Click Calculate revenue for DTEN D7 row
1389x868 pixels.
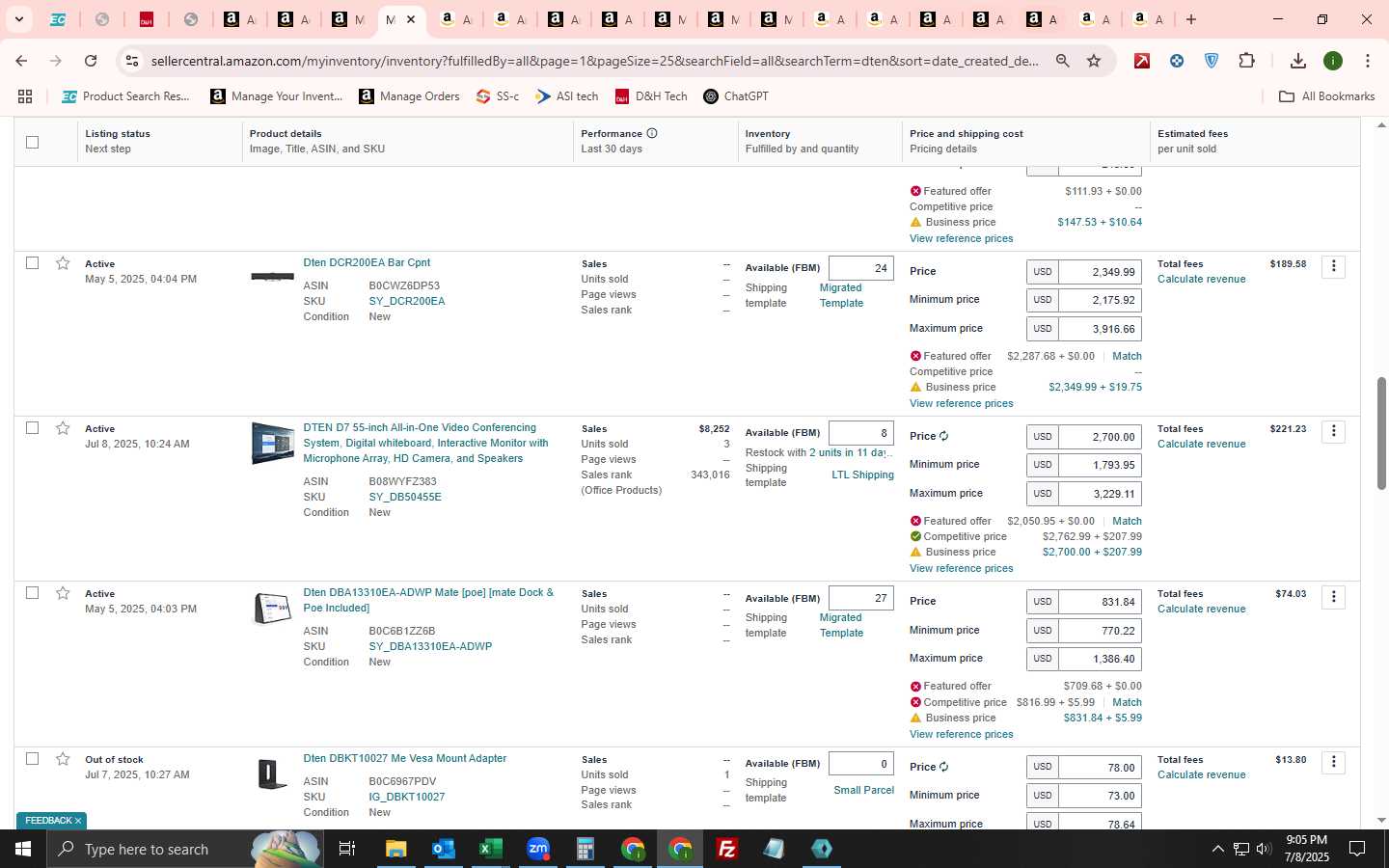(1201, 444)
